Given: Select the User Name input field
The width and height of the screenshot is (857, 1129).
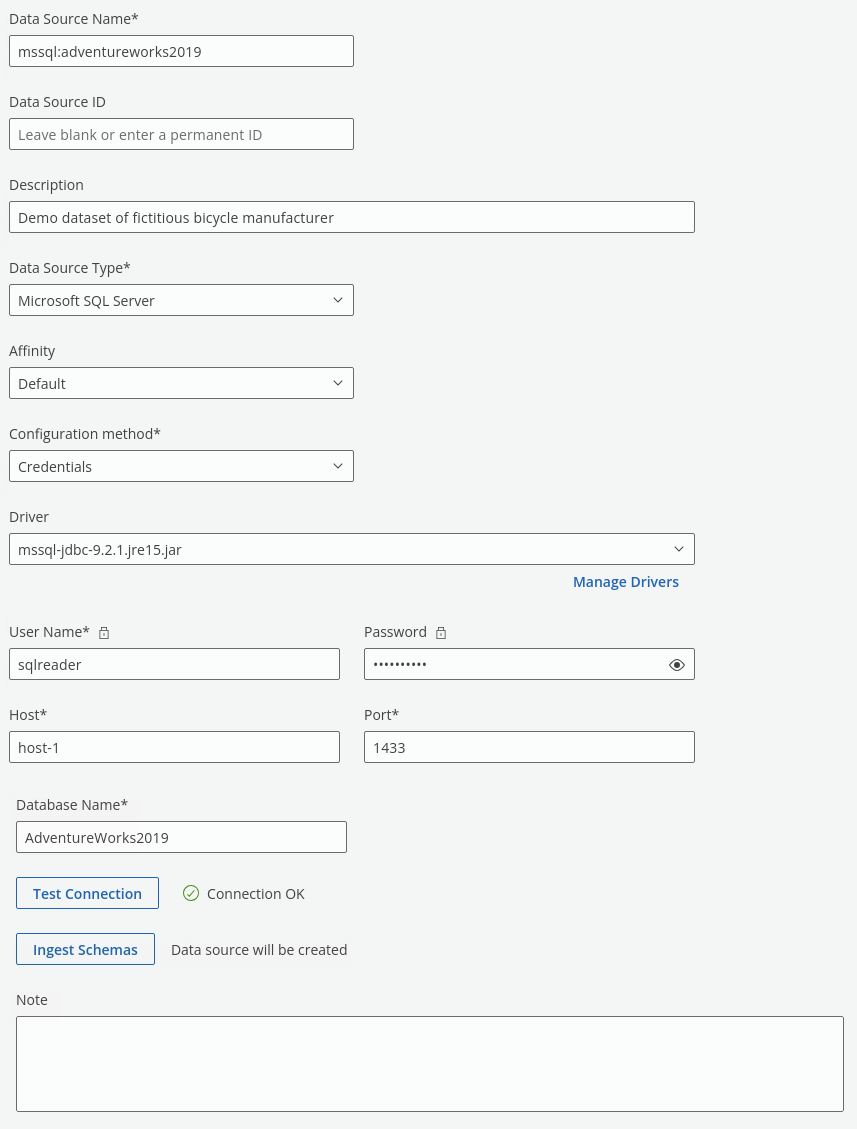Looking at the screenshot, I should coord(174,664).
